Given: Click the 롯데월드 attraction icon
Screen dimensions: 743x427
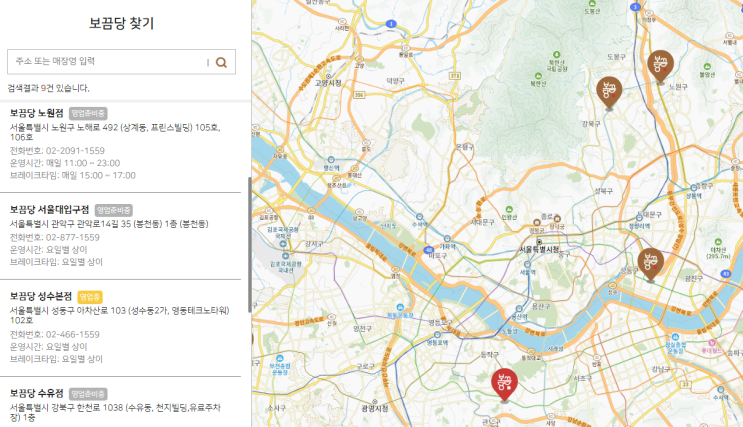Looking at the screenshot, I should point(712,343).
